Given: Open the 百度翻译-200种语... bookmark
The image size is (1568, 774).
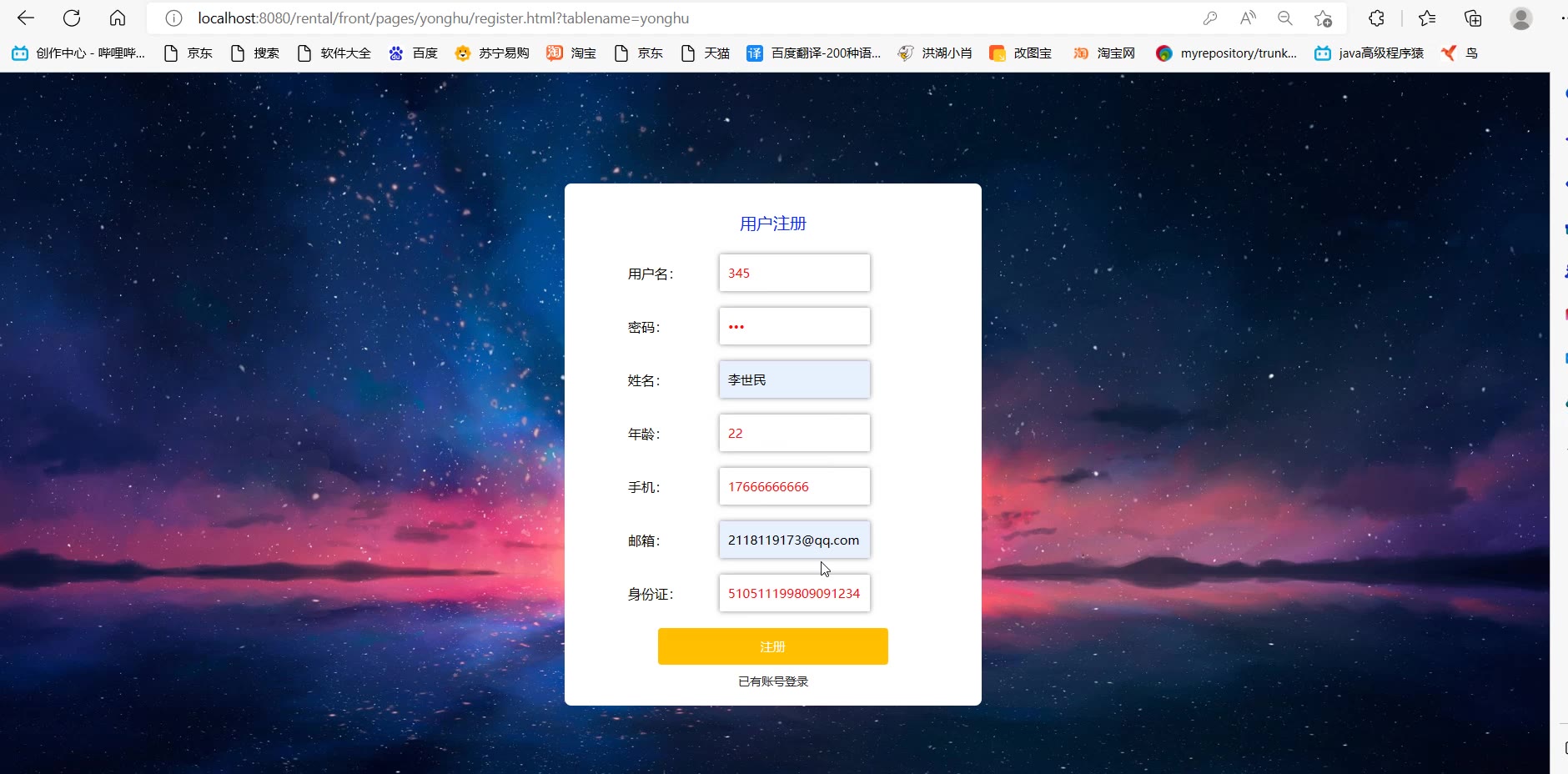Looking at the screenshot, I should [814, 53].
